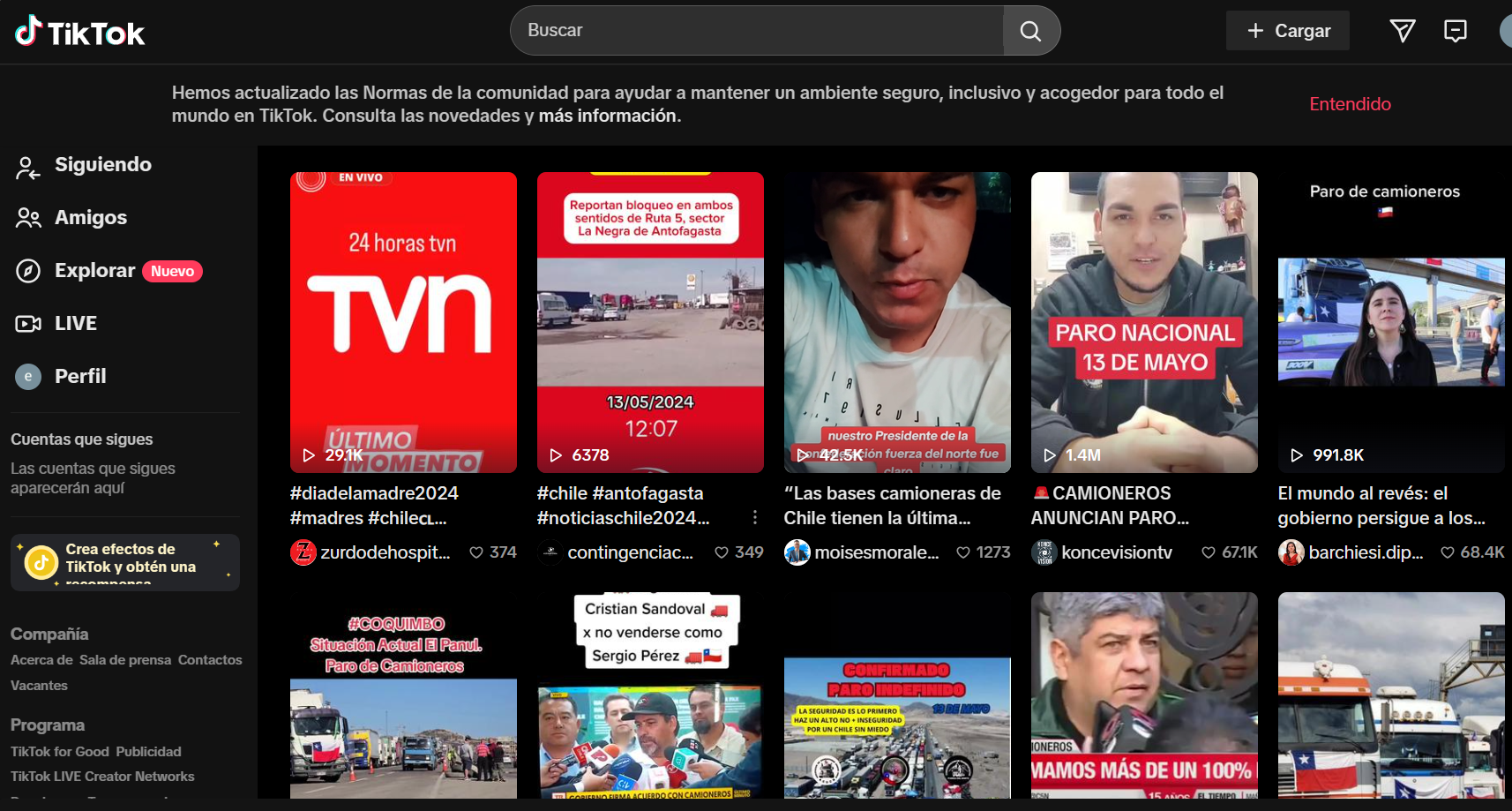This screenshot has height=811, width=1512.
Task: Open #COQUIMBO El Panul video thumbnail
Action: tap(403, 695)
